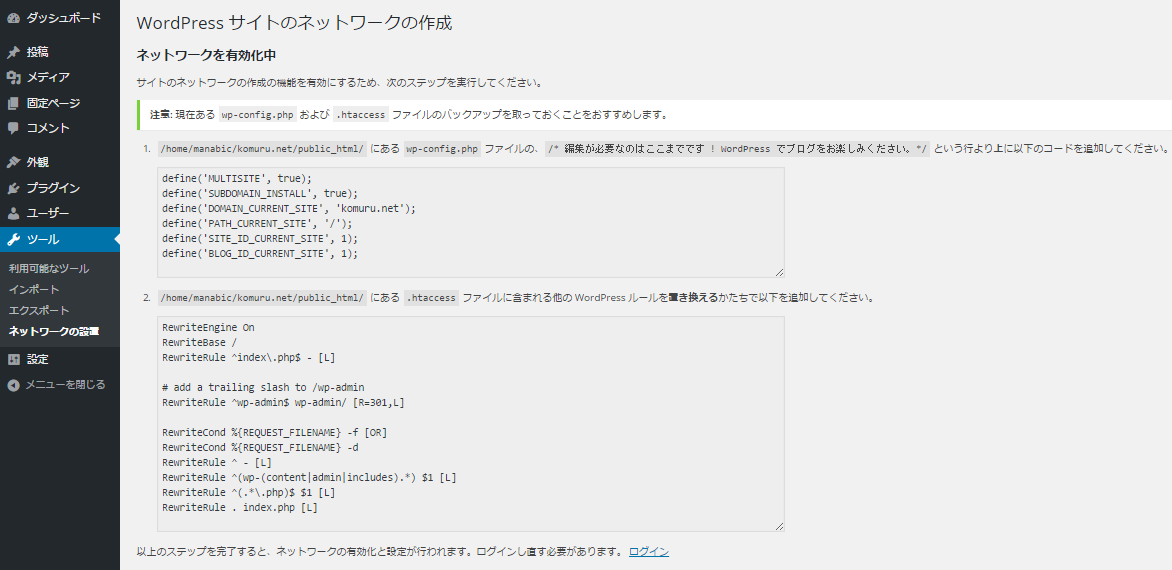Click .htaccess code tag in the notice

tap(360, 115)
